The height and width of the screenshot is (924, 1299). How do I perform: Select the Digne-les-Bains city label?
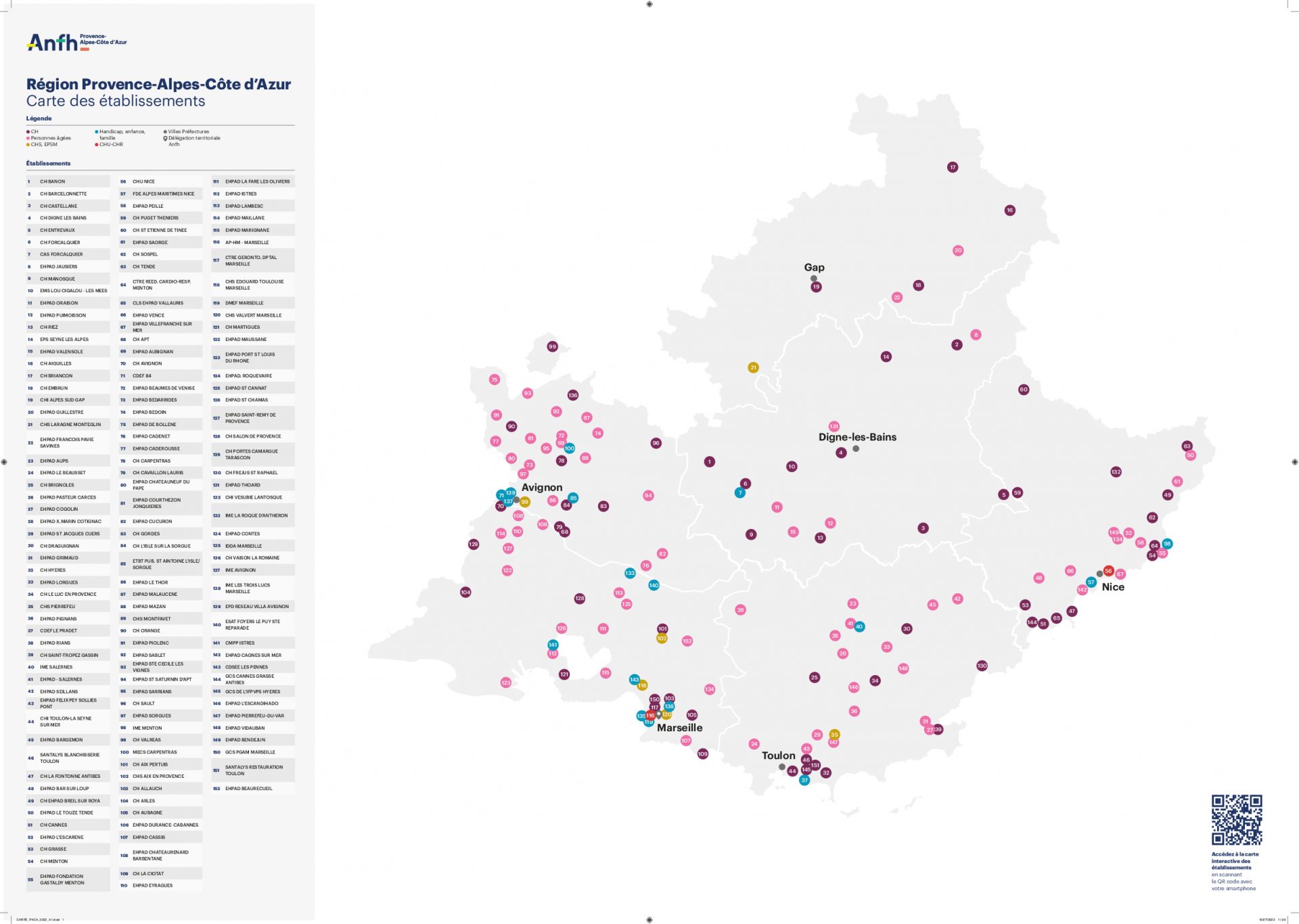[x=857, y=437]
